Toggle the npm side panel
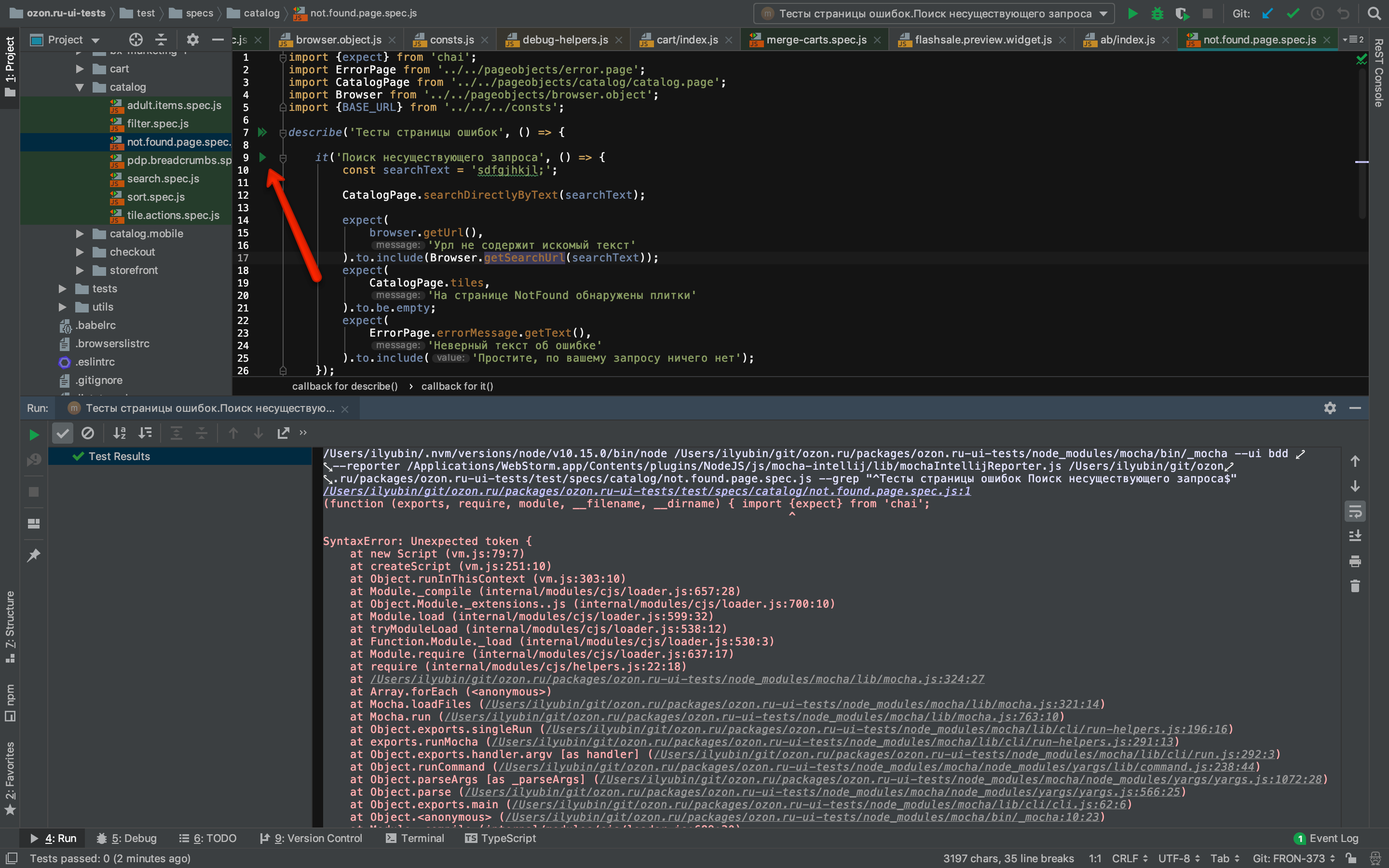This screenshot has width=1389, height=868. point(10,702)
